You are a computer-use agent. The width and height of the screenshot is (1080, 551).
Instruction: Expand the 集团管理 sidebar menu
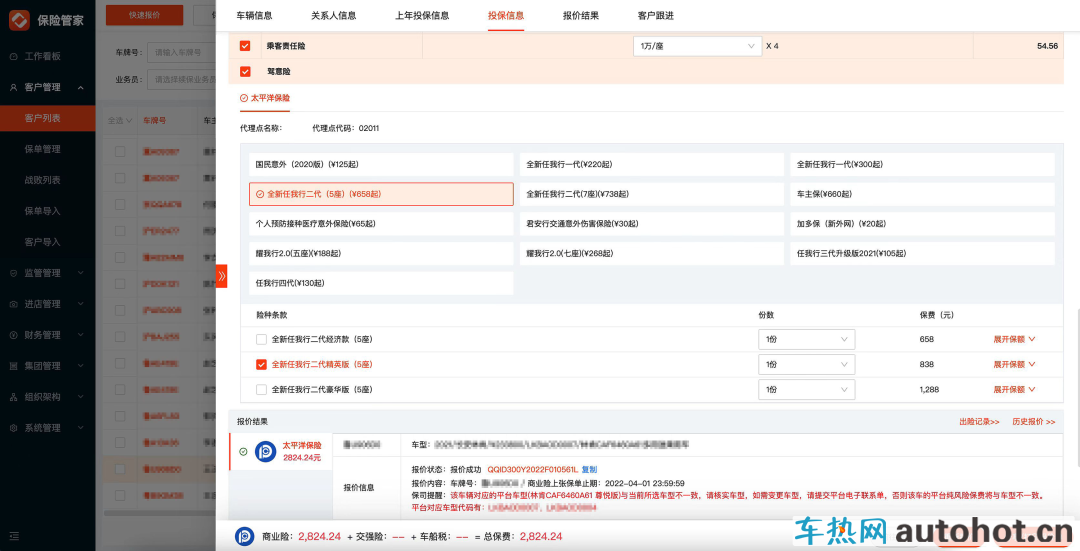[x=48, y=366]
